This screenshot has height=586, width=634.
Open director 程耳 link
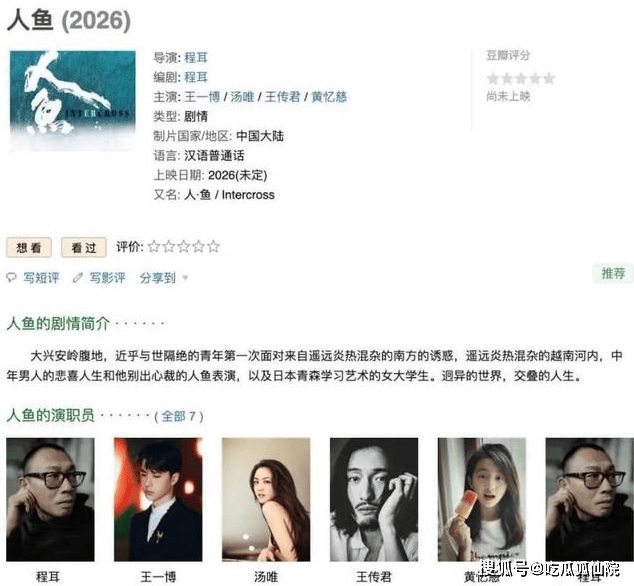(196, 57)
